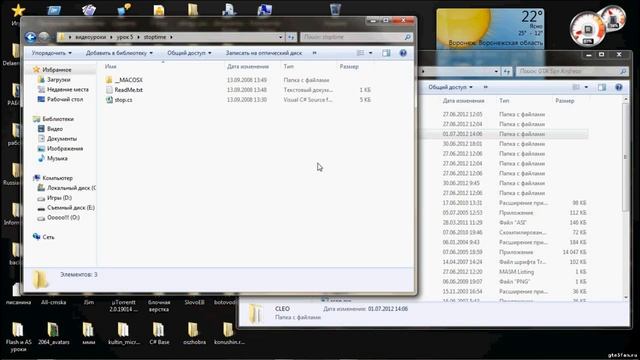The image size is (640, 360).
Task: Open the C# Base desktop folder
Action: pyautogui.click(x=159, y=334)
